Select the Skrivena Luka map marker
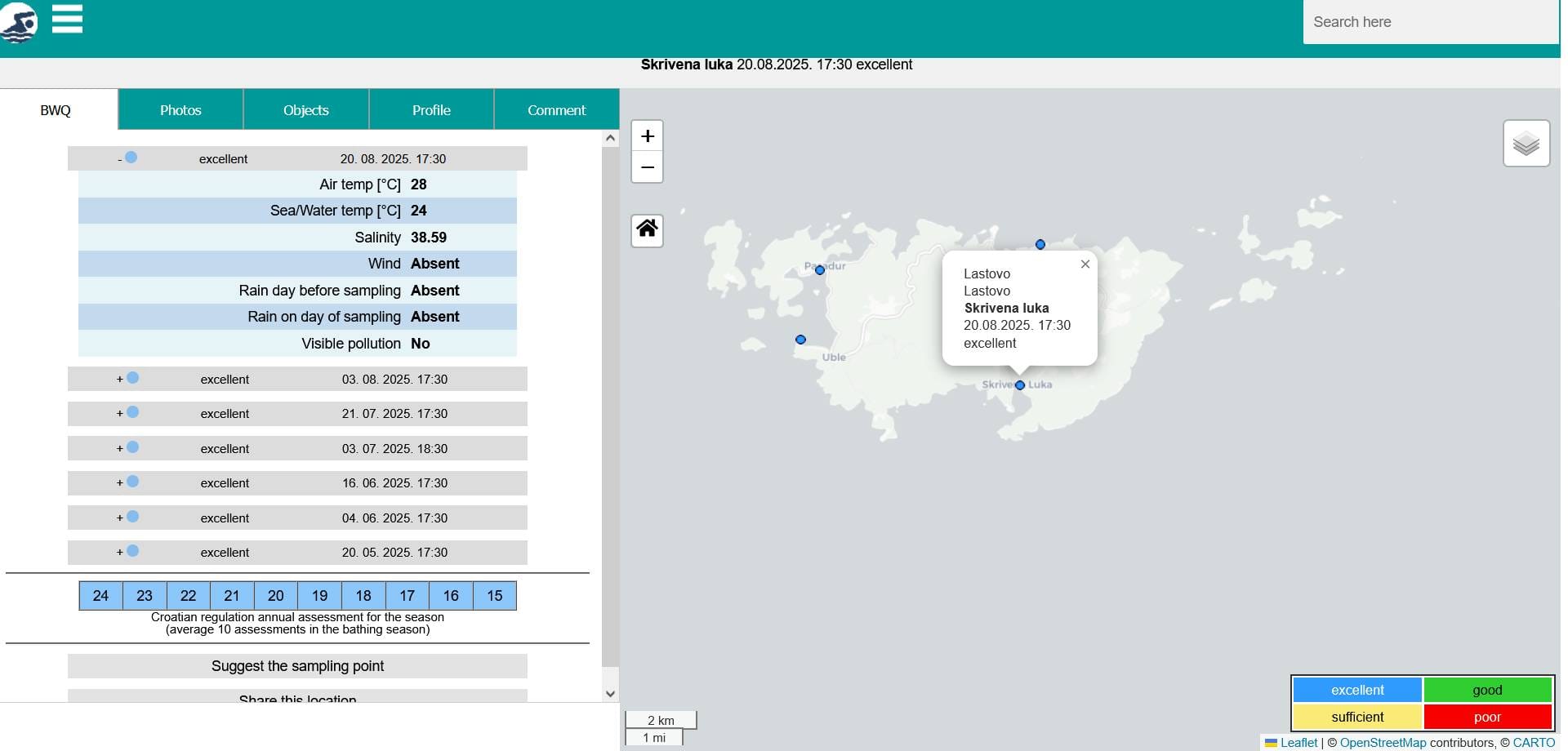 coord(1019,385)
